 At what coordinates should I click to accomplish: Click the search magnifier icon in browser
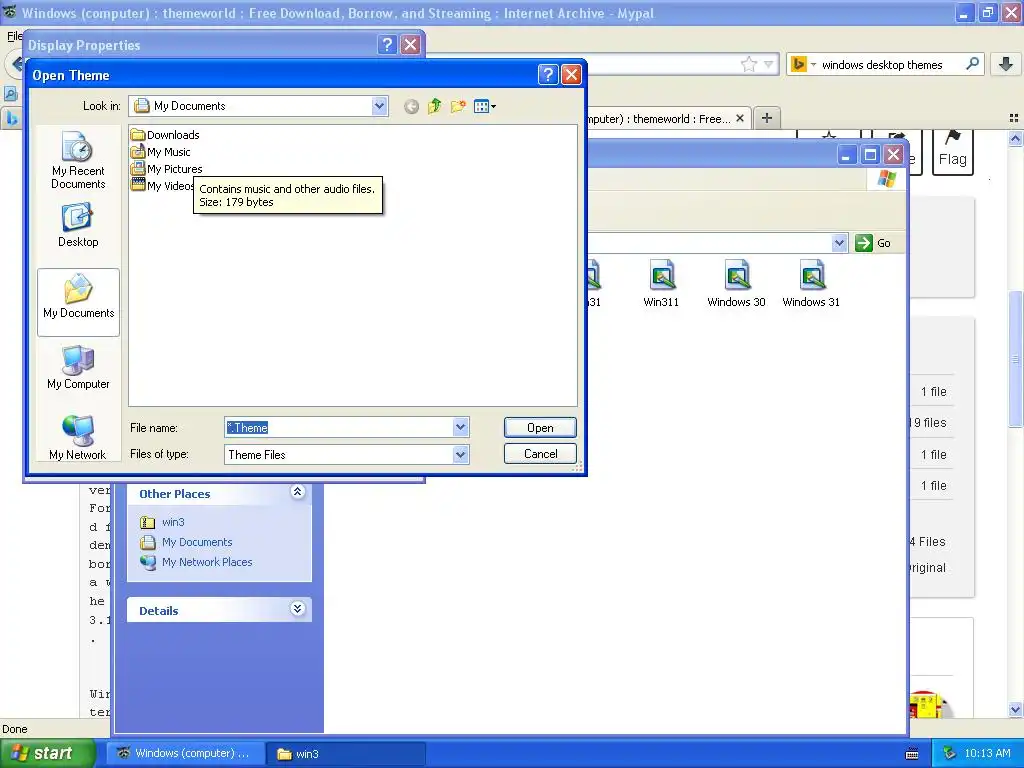coord(972,64)
